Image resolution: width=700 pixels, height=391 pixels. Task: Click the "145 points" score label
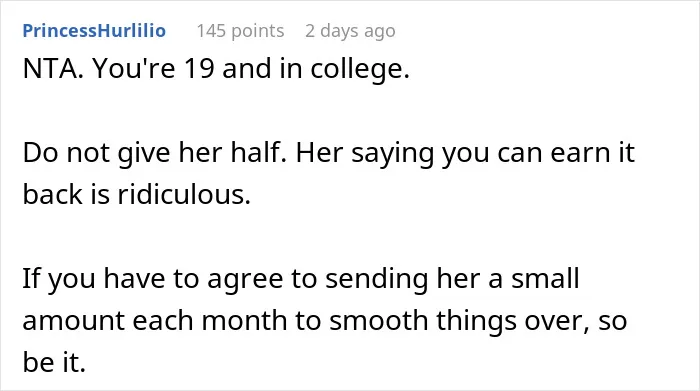tap(240, 31)
